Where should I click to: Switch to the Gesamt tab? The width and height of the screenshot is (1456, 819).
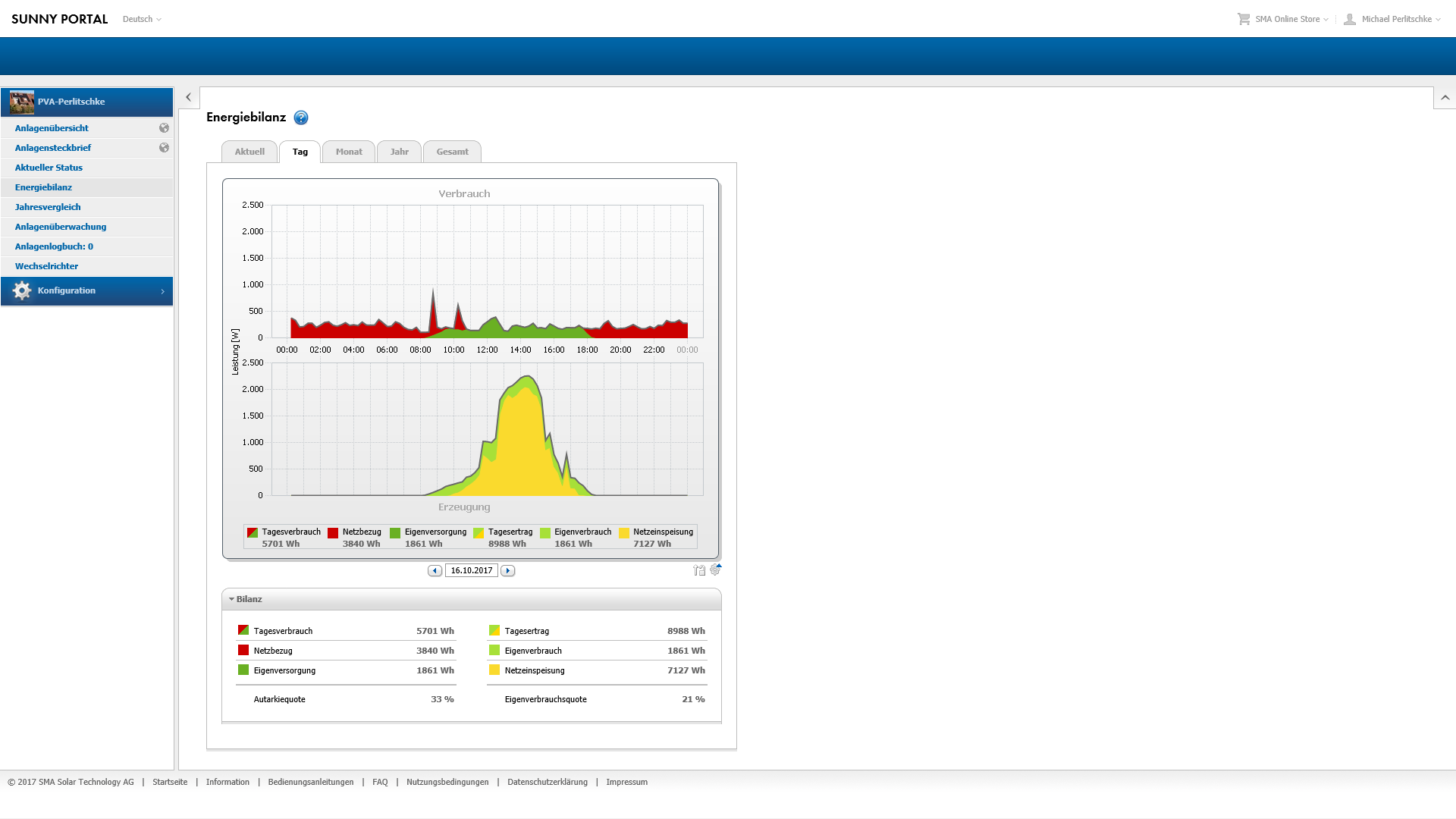pyautogui.click(x=452, y=152)
